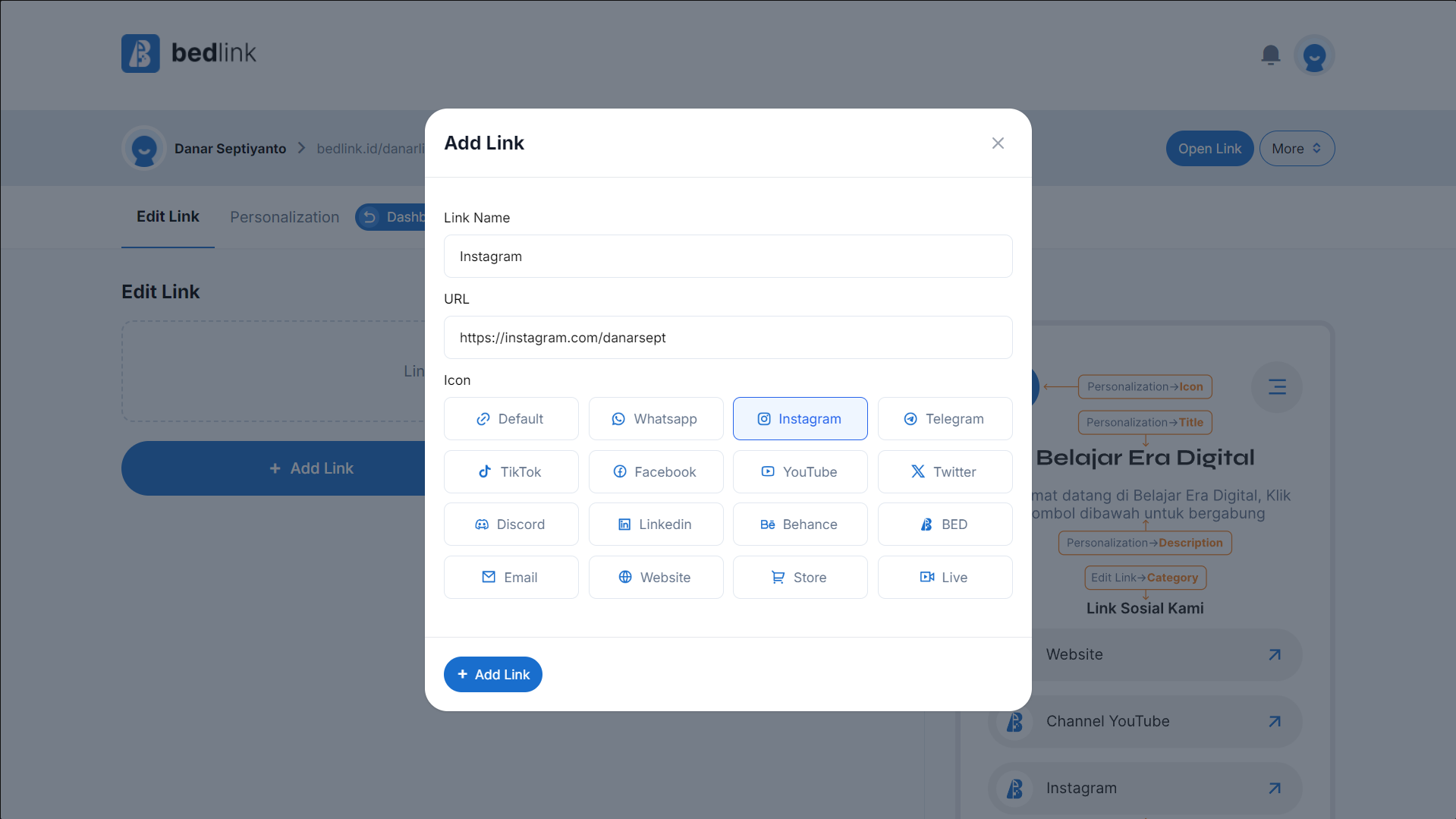
Task: Click the Website arrow icon in preview
Action: point(1275,654)
